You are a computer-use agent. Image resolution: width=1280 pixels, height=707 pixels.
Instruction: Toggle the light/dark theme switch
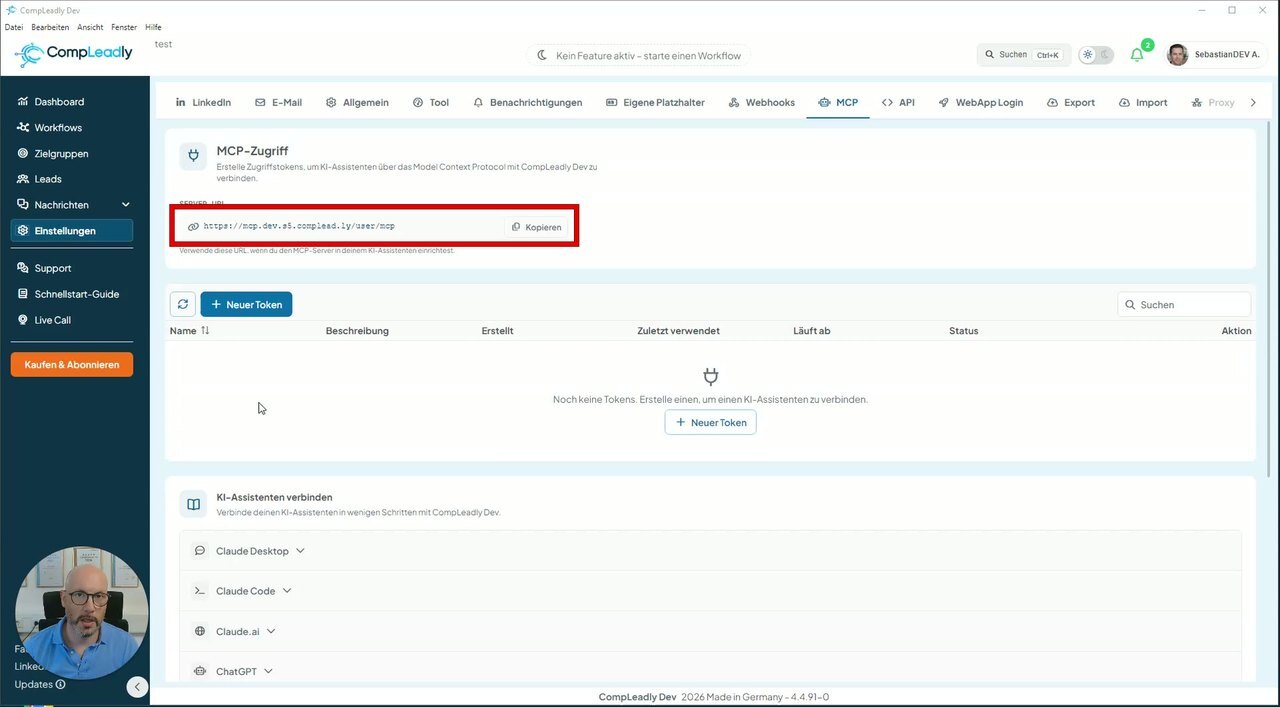click(x=1096, y=55)
